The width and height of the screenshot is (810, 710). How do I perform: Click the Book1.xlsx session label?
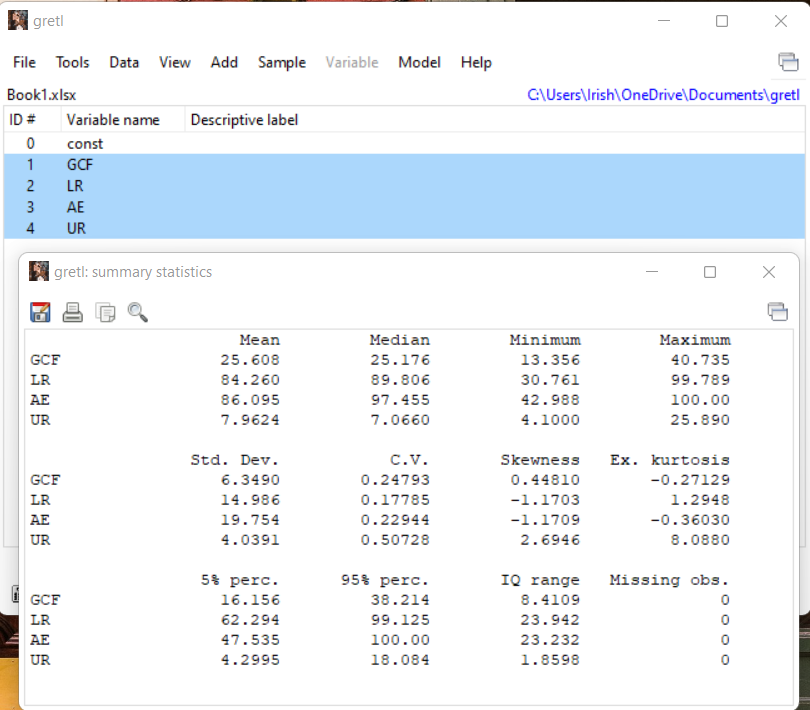pyautogui.click(x=41, y=94)
